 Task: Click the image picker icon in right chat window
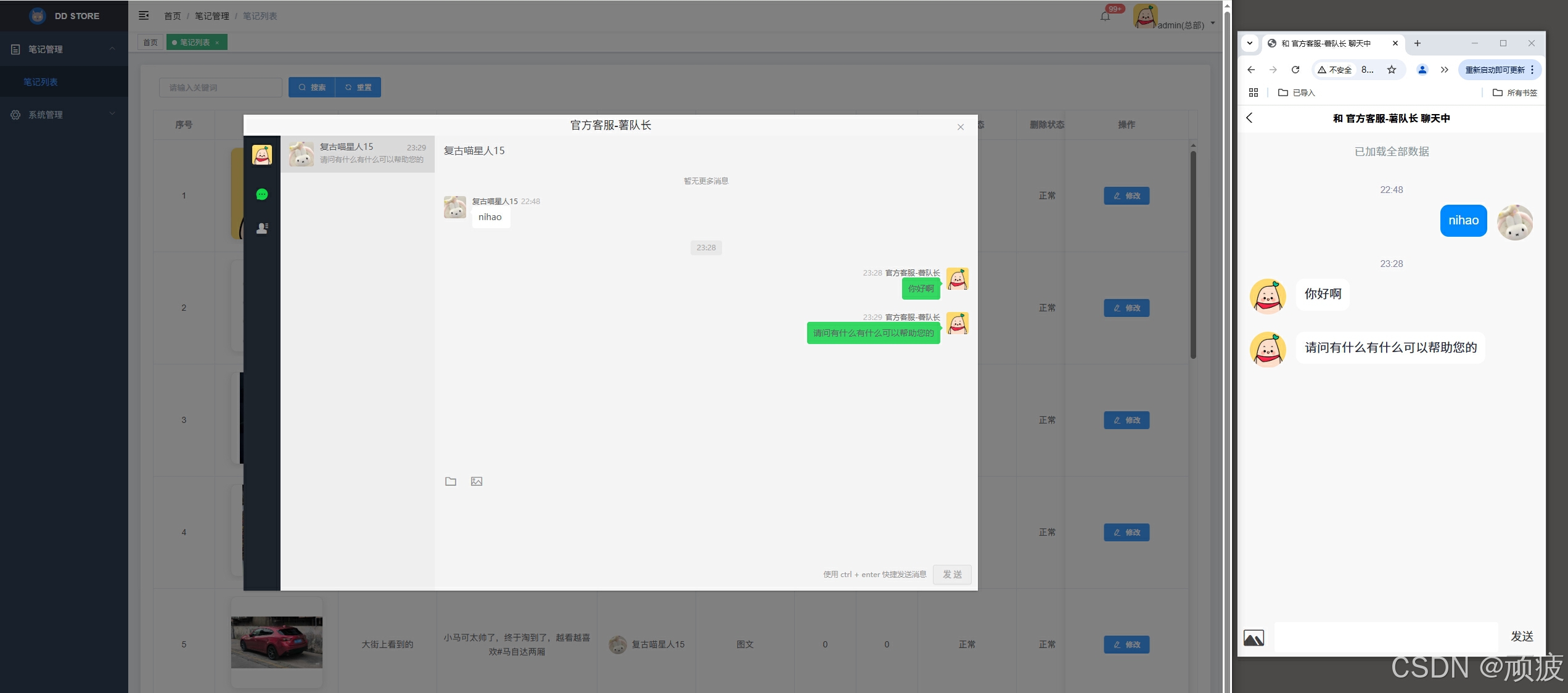[x=1255, y=638]
